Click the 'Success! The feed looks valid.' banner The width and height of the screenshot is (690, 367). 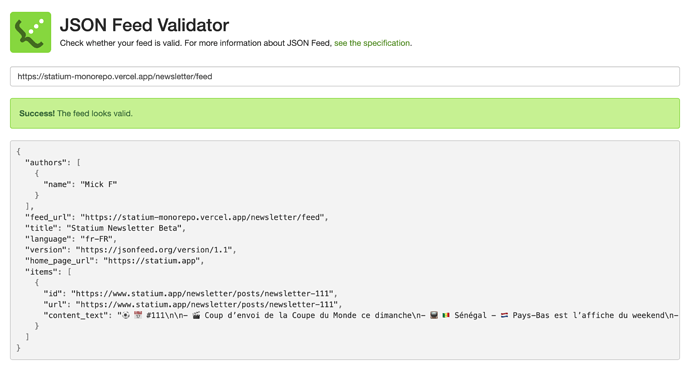pyautogui.click(x=345, y=114)
